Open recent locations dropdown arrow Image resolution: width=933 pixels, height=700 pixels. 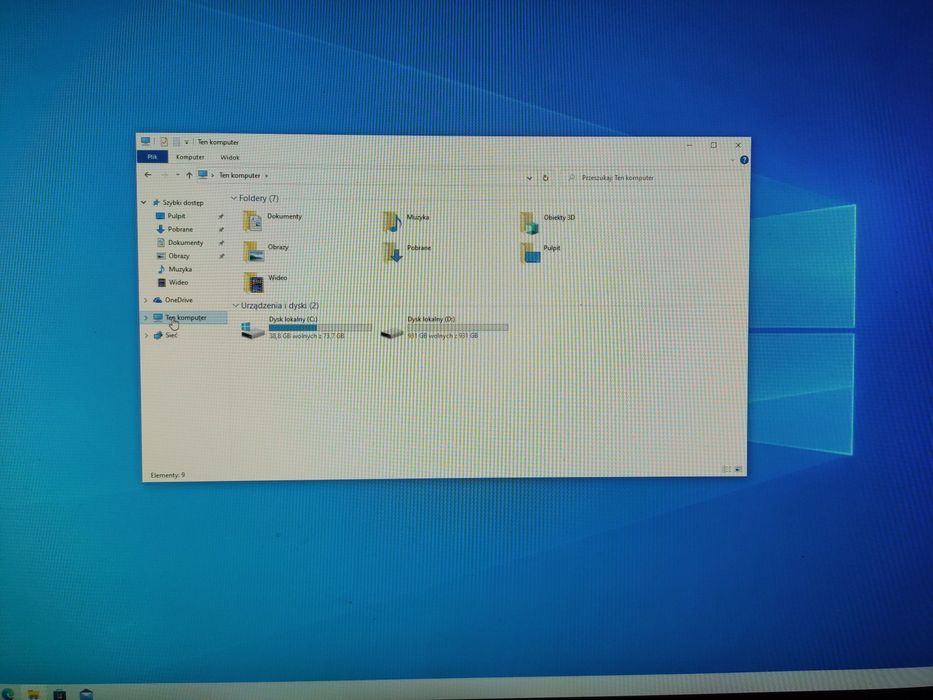coord(177,175)
